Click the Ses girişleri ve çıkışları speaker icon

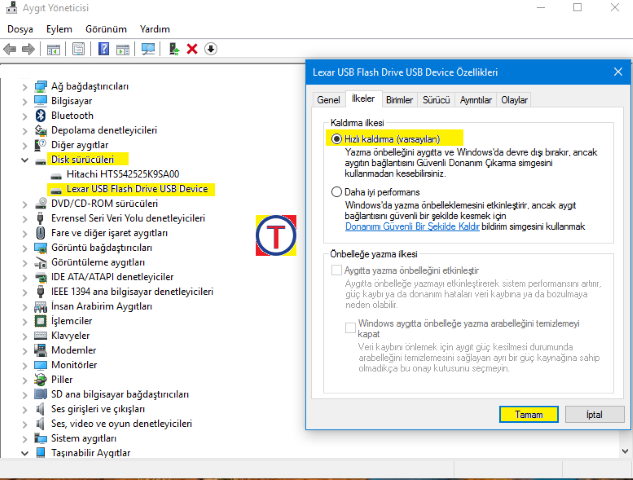(40, 409)
